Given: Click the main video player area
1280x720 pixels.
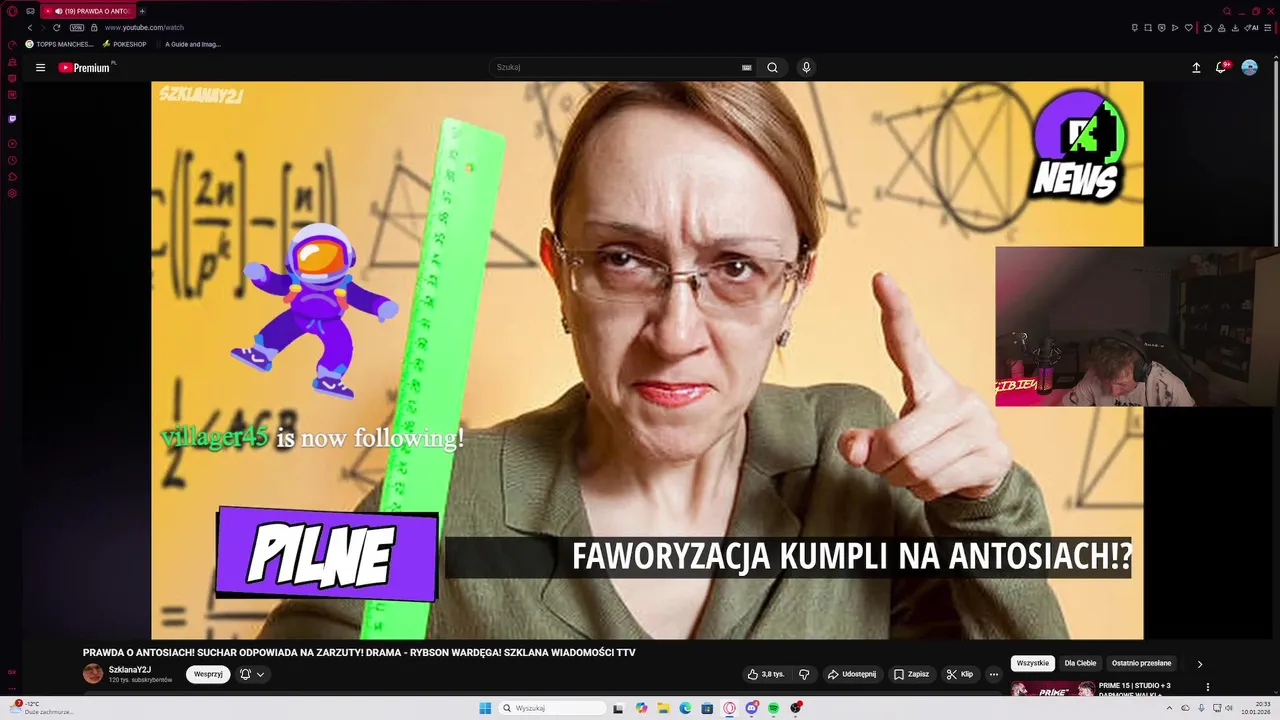Looking at the screenshot, I should click(x=647, y=360).
